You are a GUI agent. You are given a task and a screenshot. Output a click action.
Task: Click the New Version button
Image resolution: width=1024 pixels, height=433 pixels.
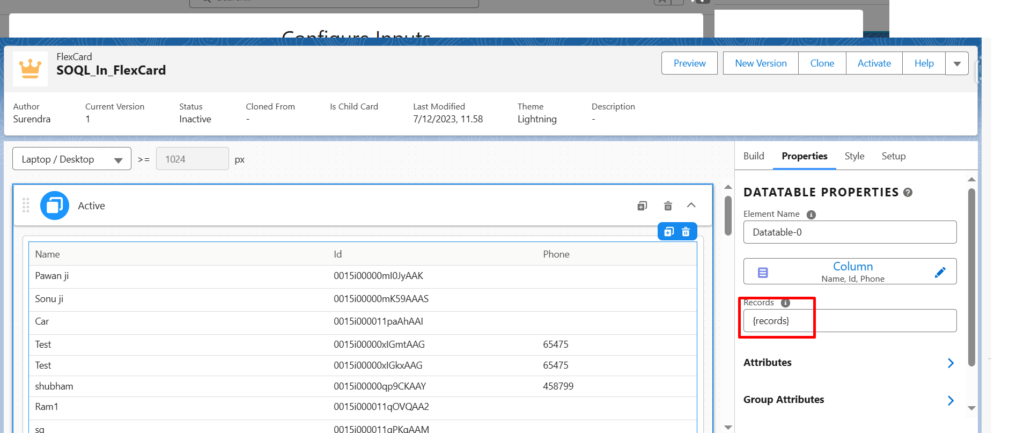(761, 63)
